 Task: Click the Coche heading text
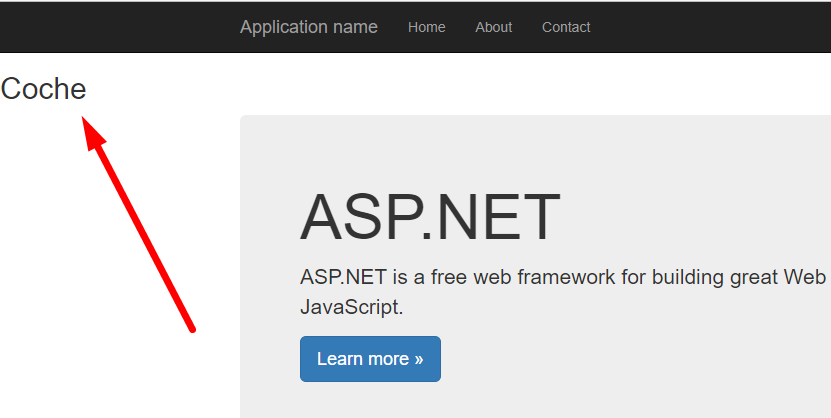[x=44, y=89]
